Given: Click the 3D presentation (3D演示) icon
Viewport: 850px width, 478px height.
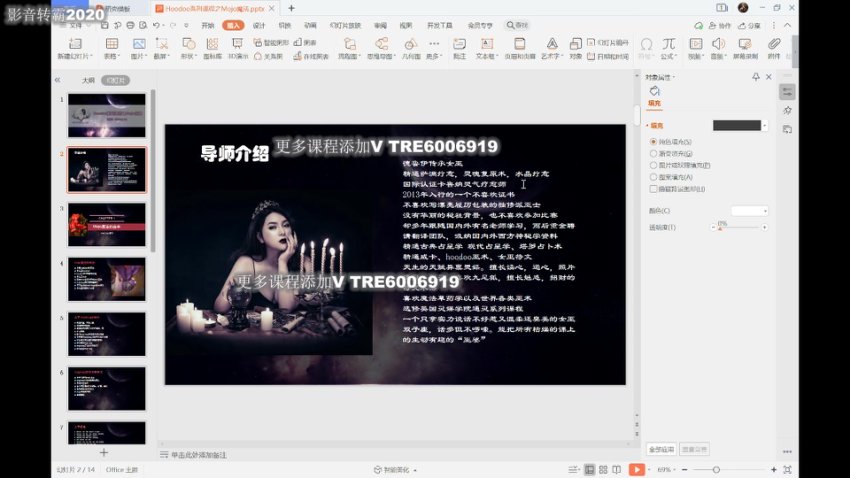Looking at the screenshot, I should point(237,44).
